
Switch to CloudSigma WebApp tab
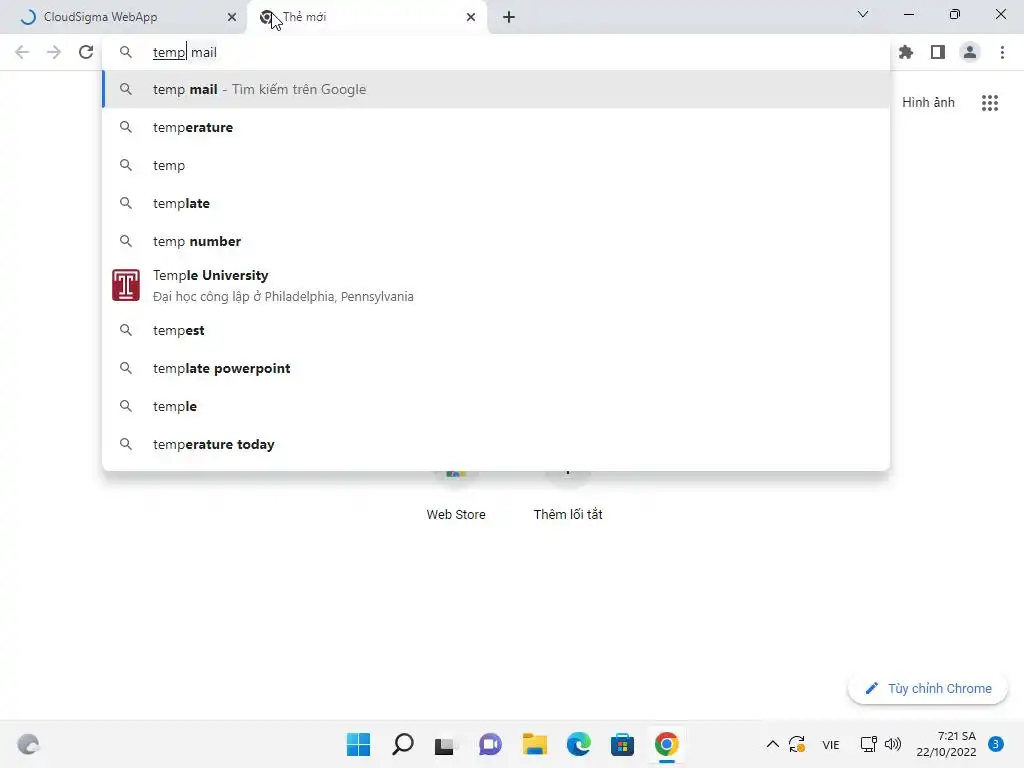(x=123, y=17)
